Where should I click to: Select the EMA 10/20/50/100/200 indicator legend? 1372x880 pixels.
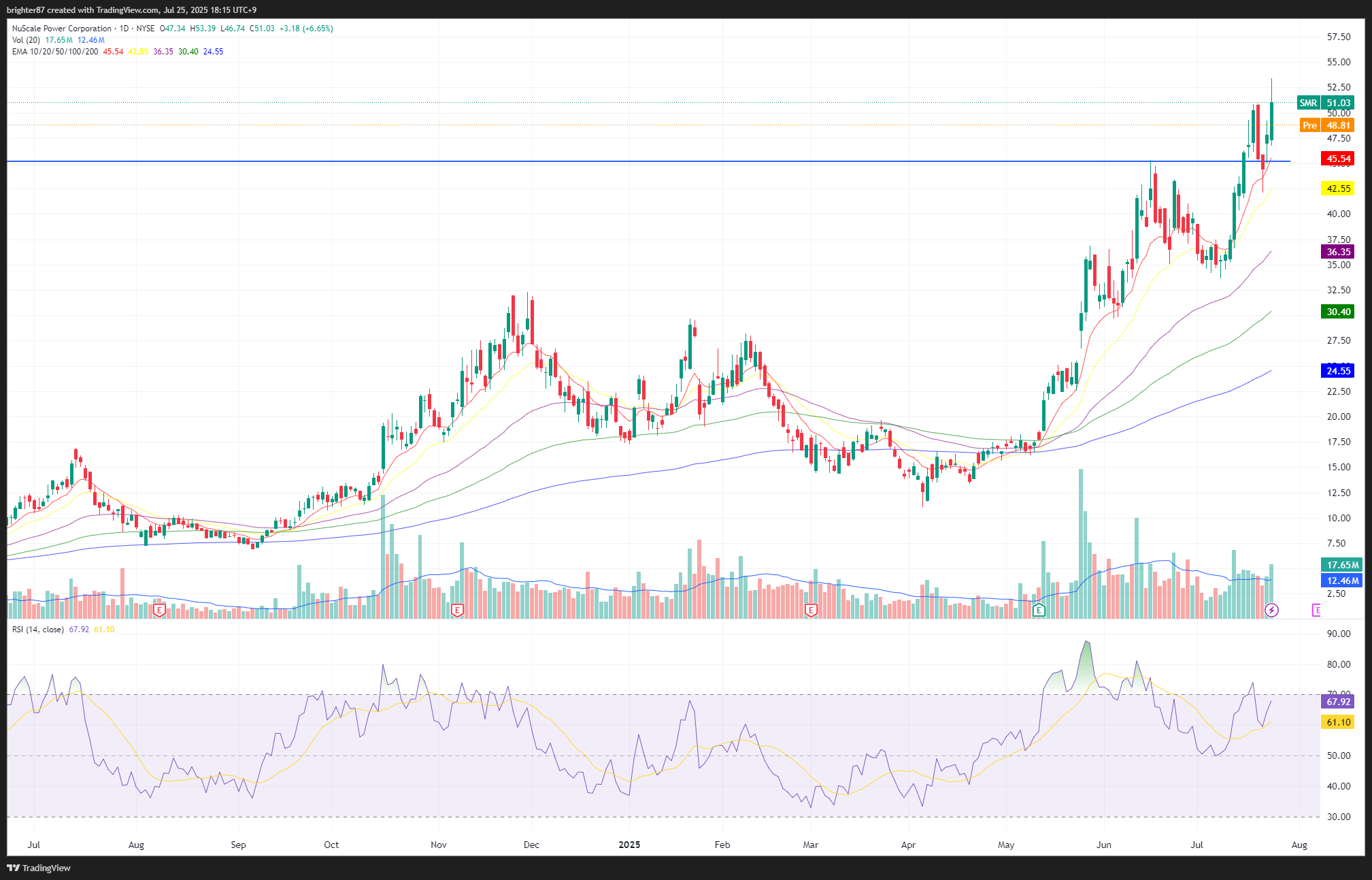point(55,52)
